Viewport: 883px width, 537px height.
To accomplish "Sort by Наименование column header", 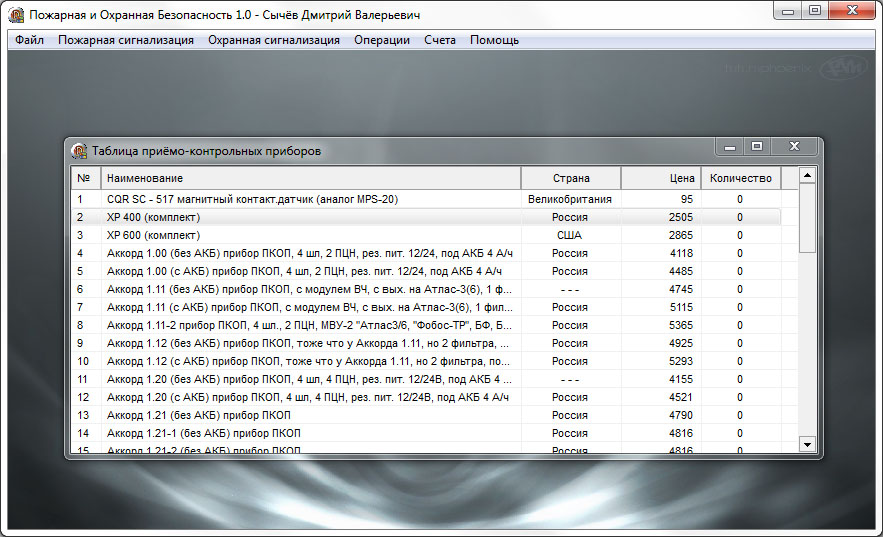I will pos(310,178).
